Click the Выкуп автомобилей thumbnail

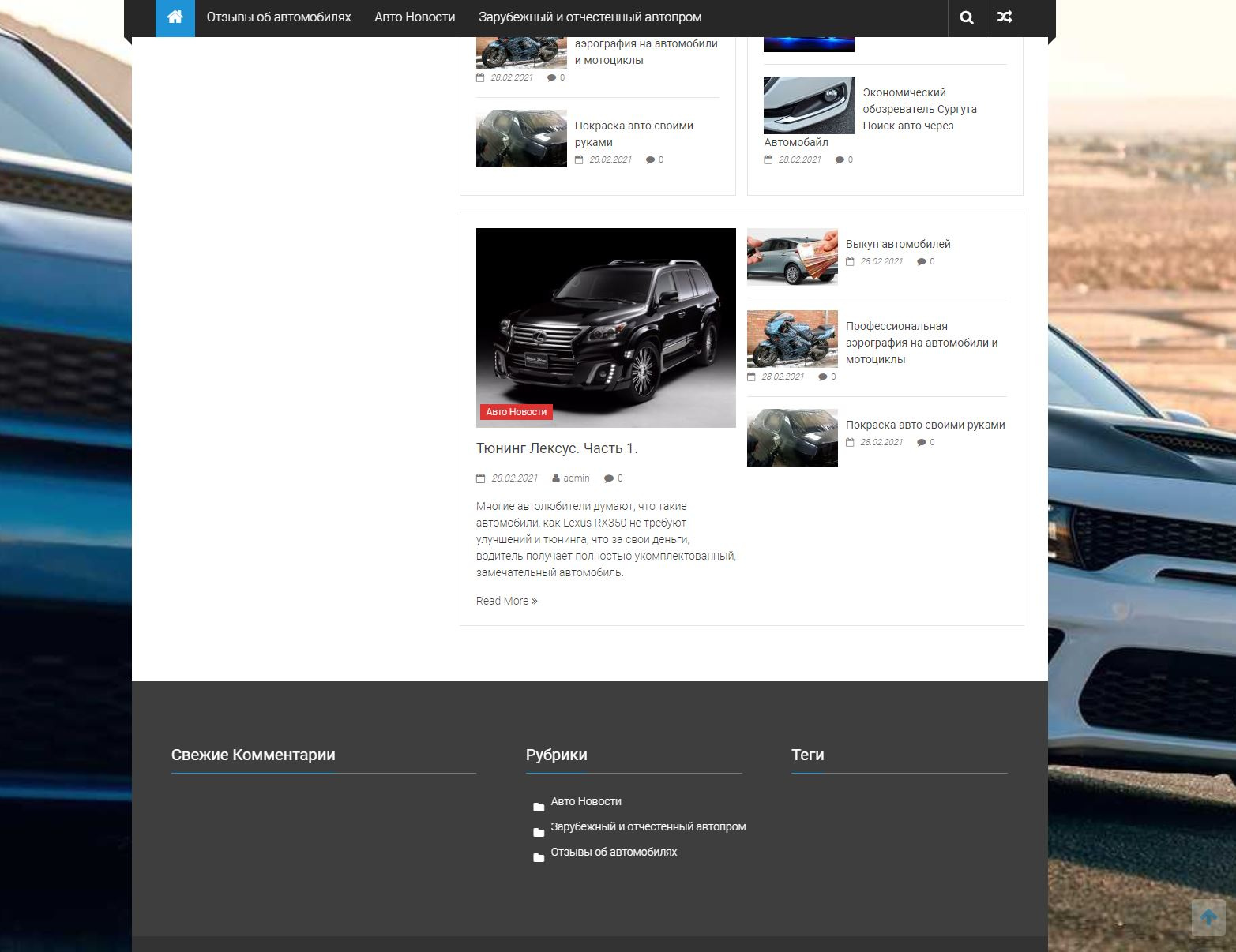[x=792, y=257]
